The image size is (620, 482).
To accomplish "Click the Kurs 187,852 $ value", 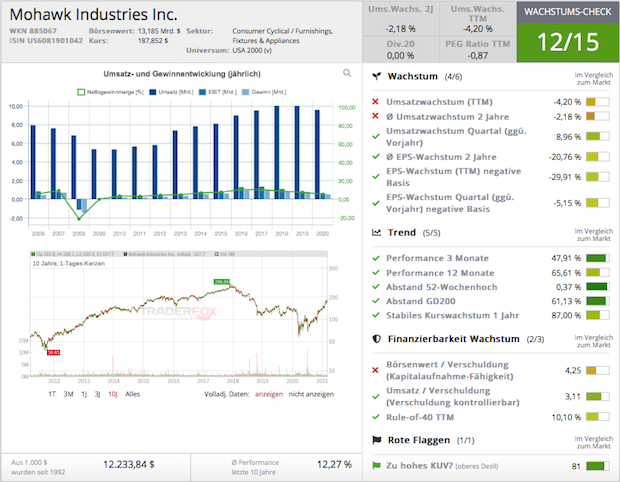I will (x=153, y=41).
